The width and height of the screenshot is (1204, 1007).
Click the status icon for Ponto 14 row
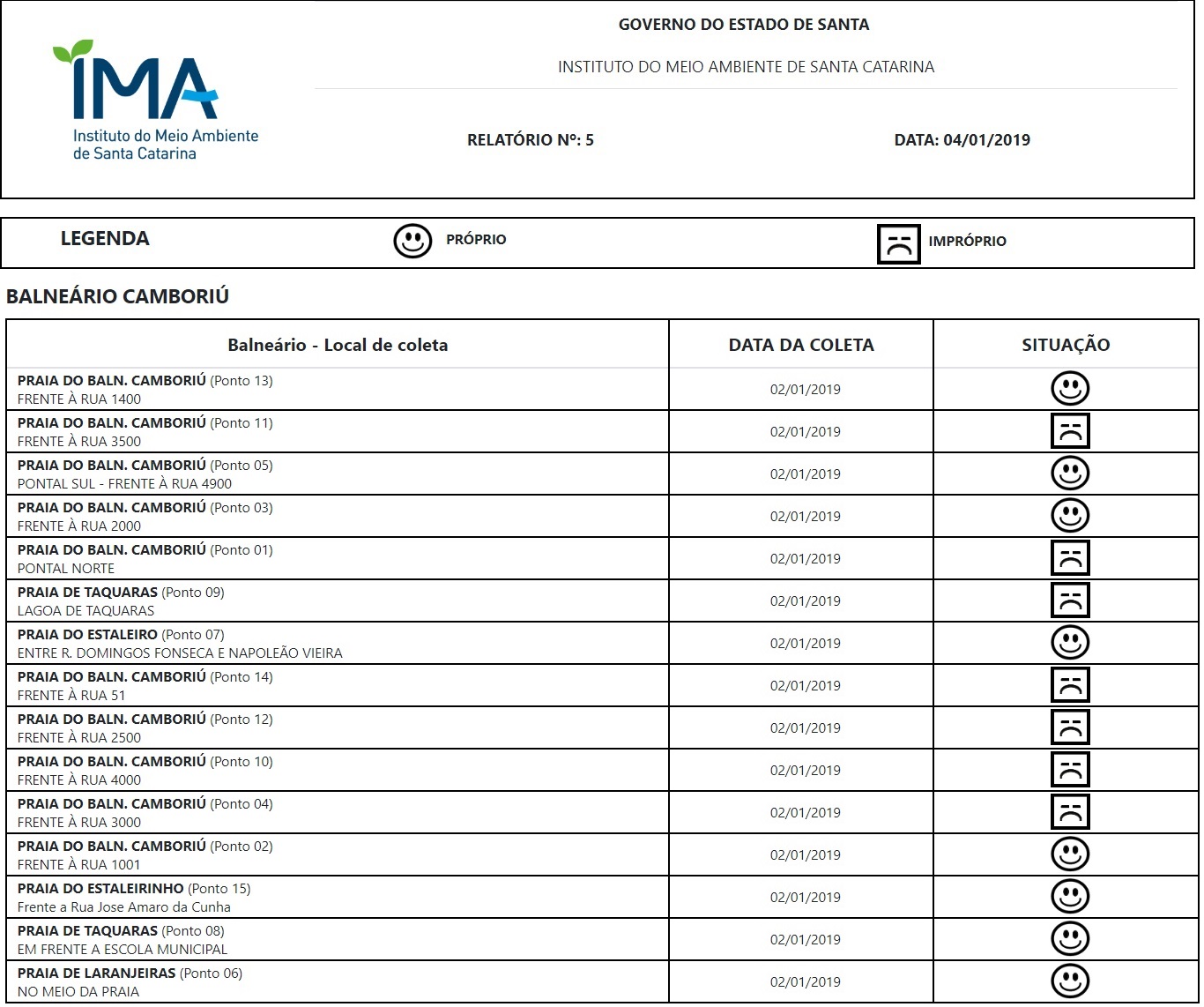1070,685
